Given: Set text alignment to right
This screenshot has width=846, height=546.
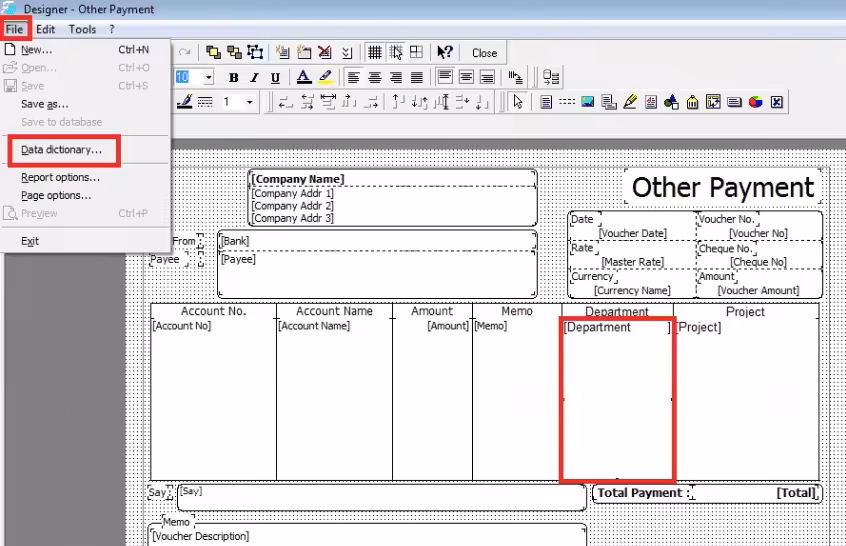Looking at the screenshot, I should click(395, 78).
